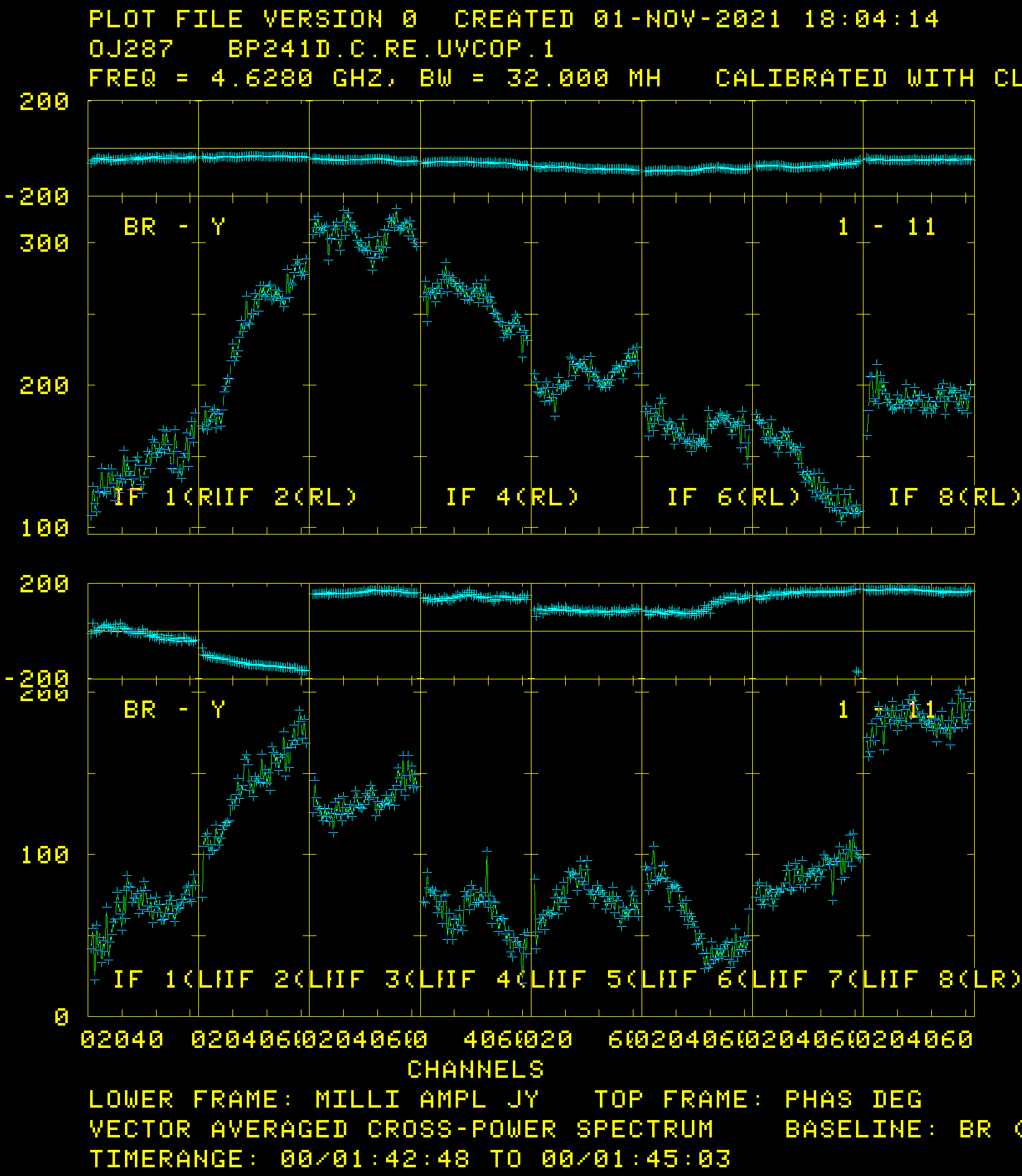Click the IF 8(RL) label in upper panel
This screenshot has width=1022, height=1176.
click(x=954, y=497)
